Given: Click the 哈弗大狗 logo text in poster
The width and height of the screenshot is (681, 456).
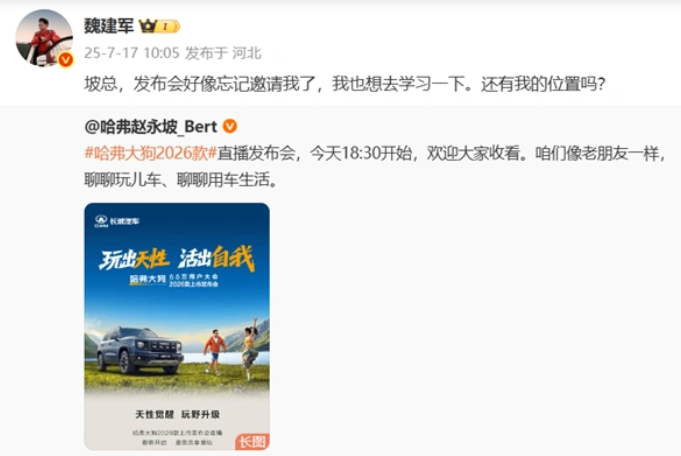Looking at the screenshot, I should click(148, 279).
